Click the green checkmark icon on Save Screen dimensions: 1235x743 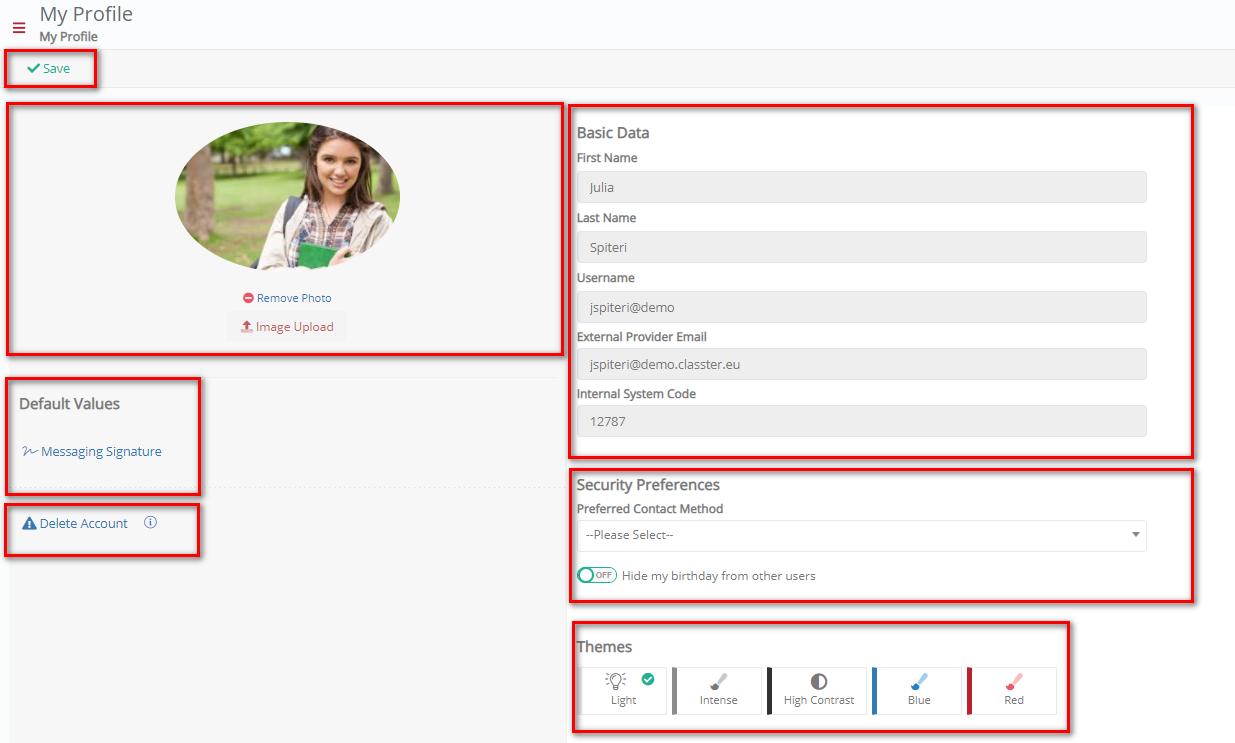[33, 68]
